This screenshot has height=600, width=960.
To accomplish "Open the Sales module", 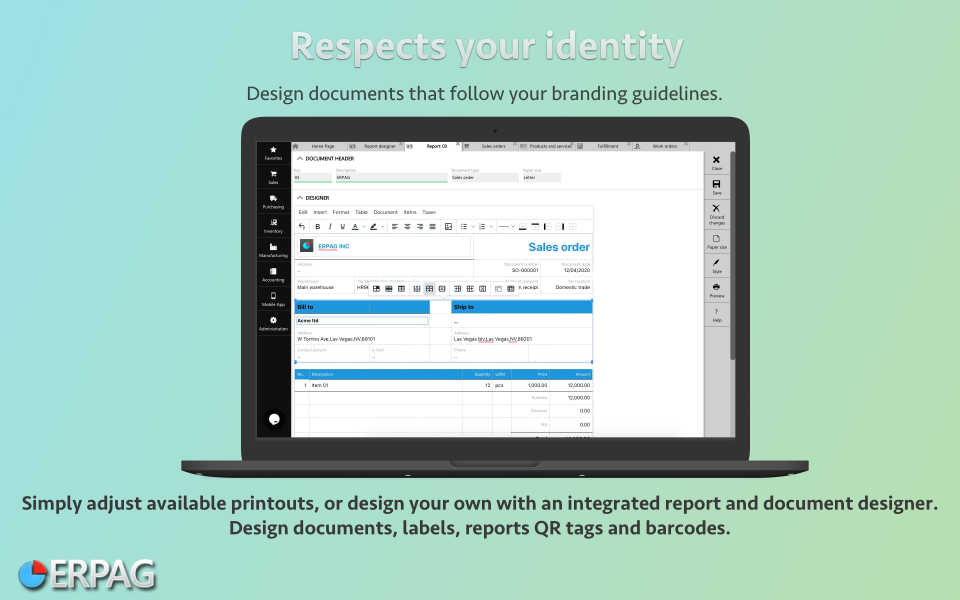I will [273, 178].
